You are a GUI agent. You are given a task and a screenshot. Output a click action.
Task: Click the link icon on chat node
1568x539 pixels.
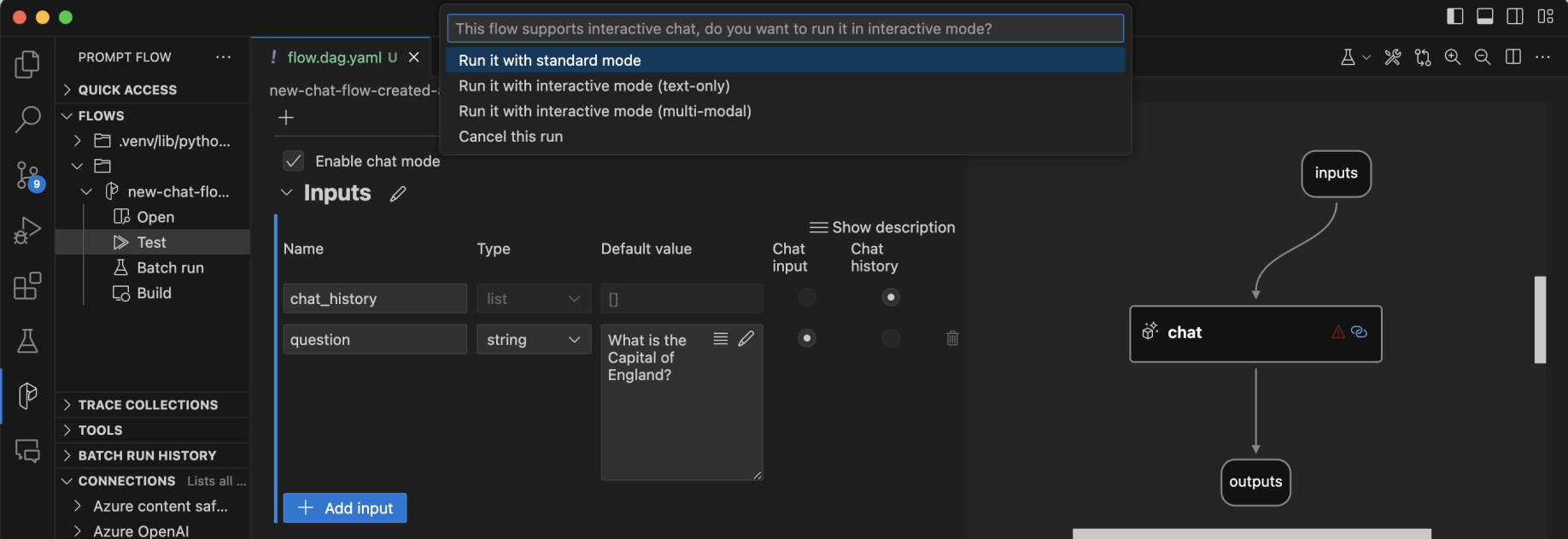click(x=1359, y=332)
